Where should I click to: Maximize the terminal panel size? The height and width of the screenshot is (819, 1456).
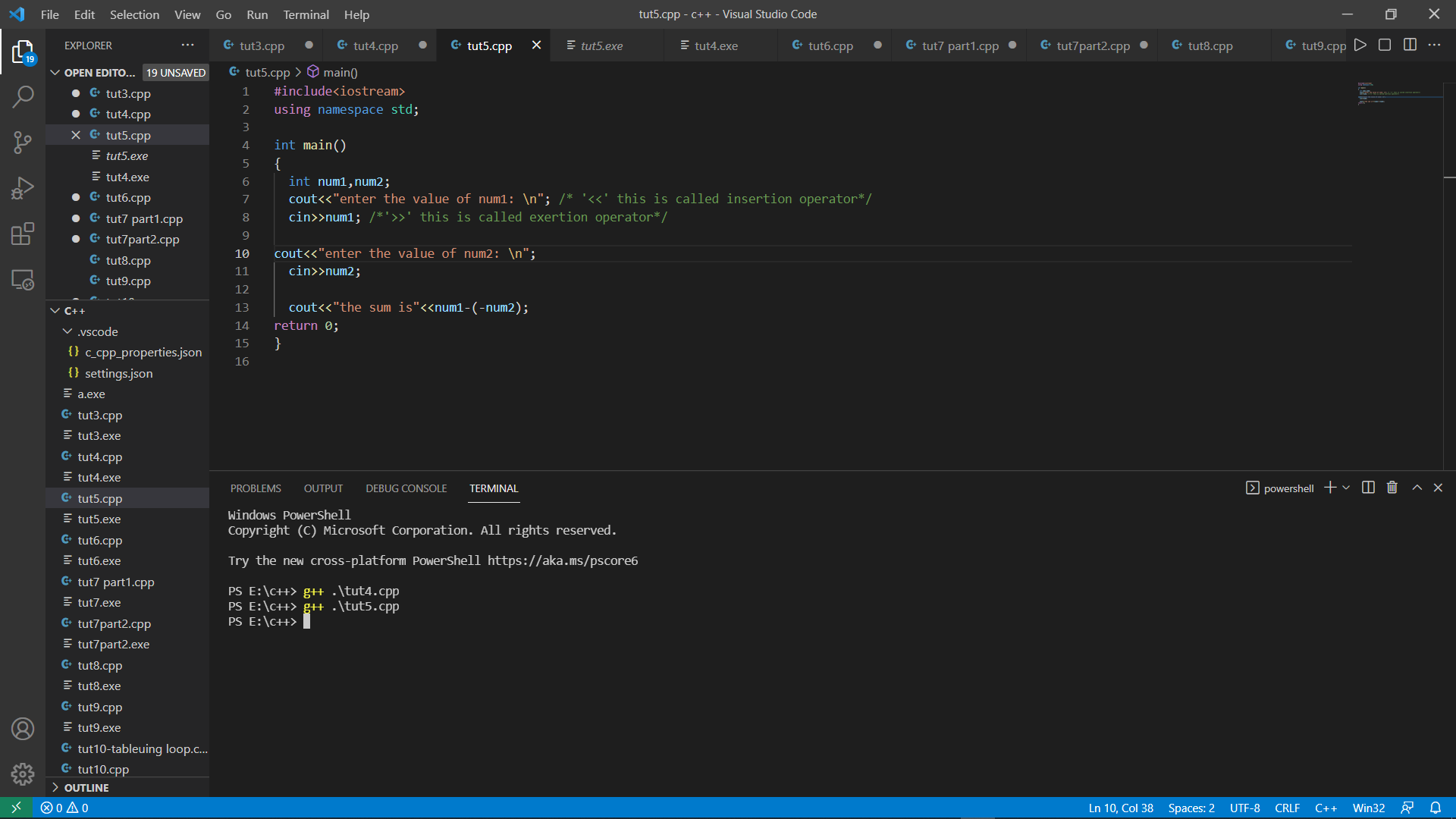pyautogui.click(x=1417, y=488)
